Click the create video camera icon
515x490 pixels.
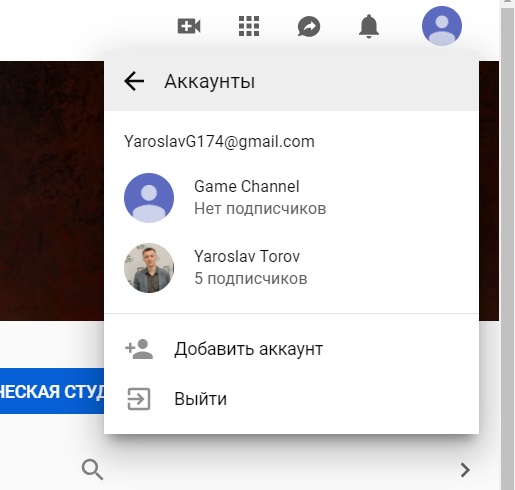pos(189,26)
